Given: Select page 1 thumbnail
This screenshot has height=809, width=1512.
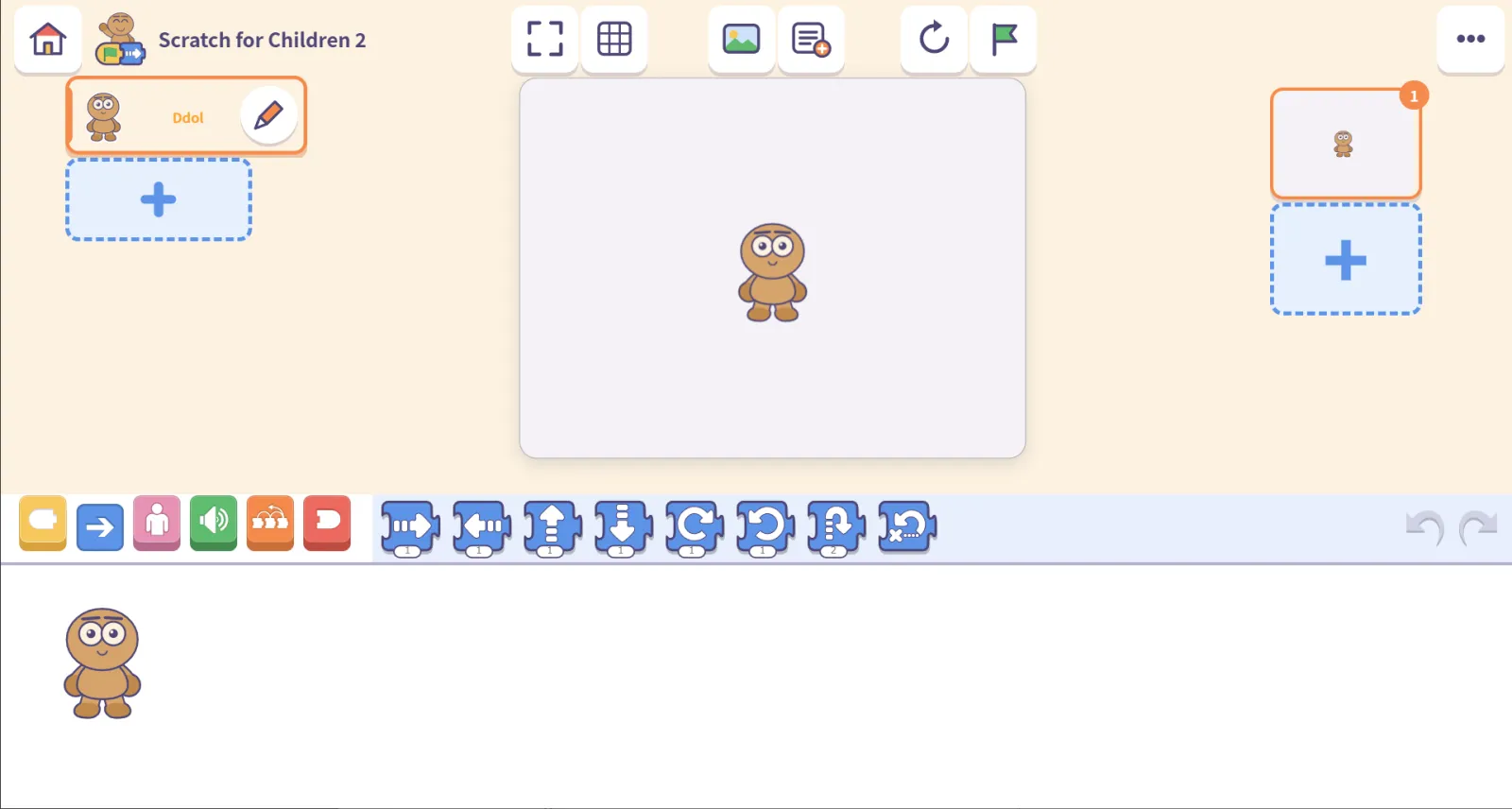Looking at the screenshot, I should click(x=1346, y=144).
